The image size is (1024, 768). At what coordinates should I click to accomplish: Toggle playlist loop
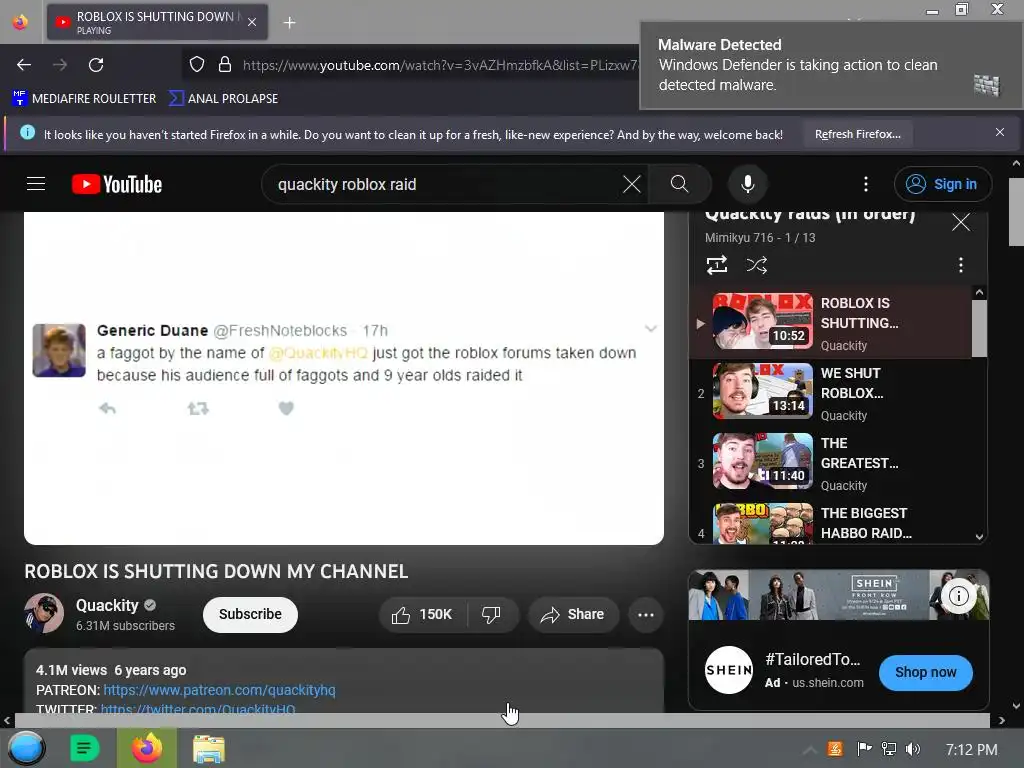[x=717, y=265]
